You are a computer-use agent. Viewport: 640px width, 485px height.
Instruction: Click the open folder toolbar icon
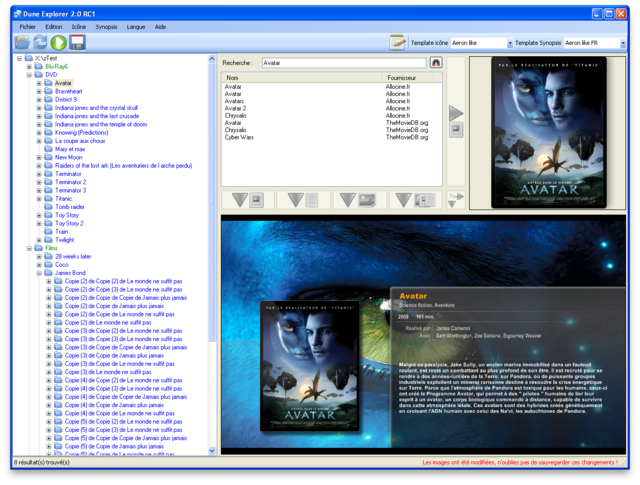(x=21, y=43)
